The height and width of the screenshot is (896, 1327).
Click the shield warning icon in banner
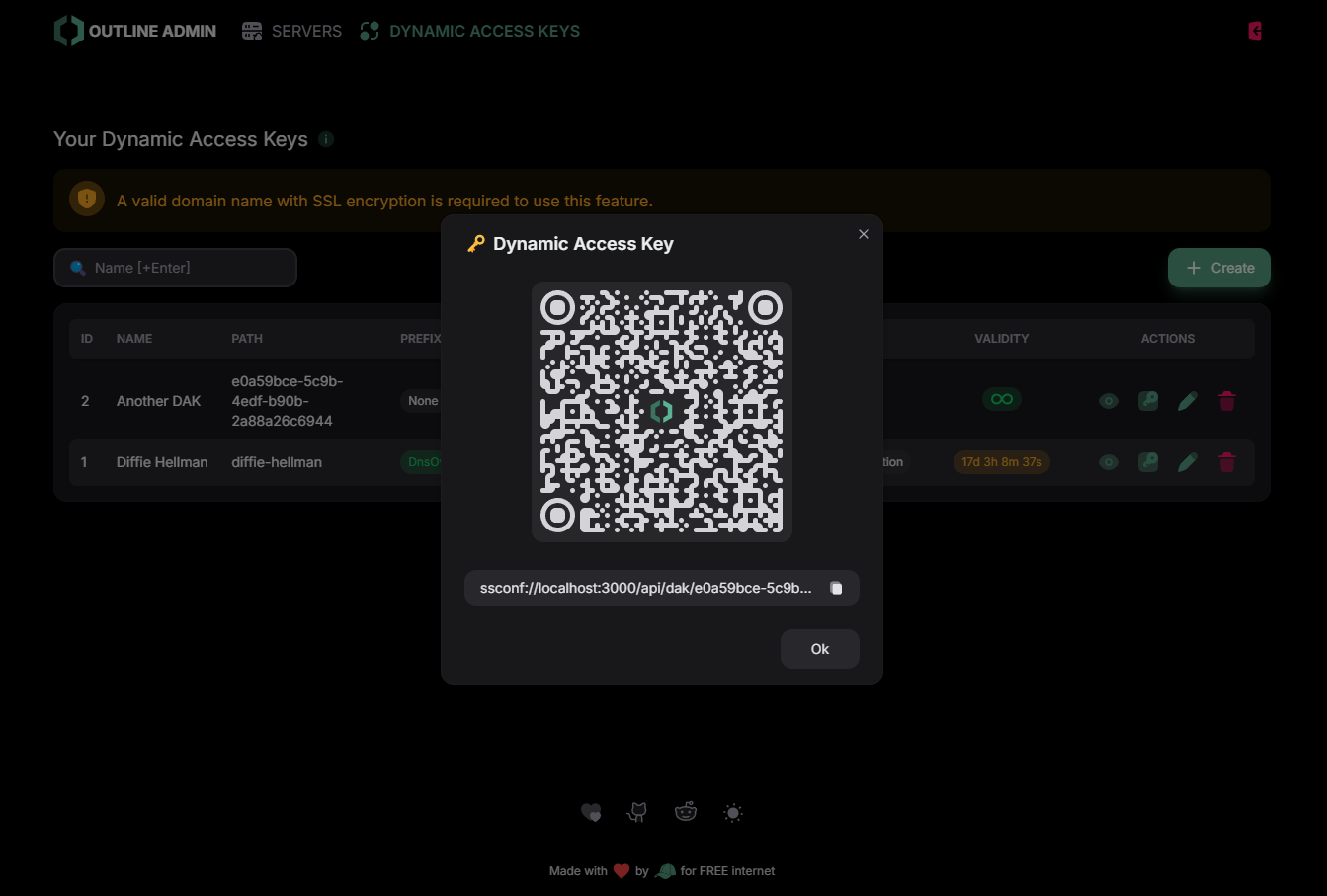(x=87, y=199)
